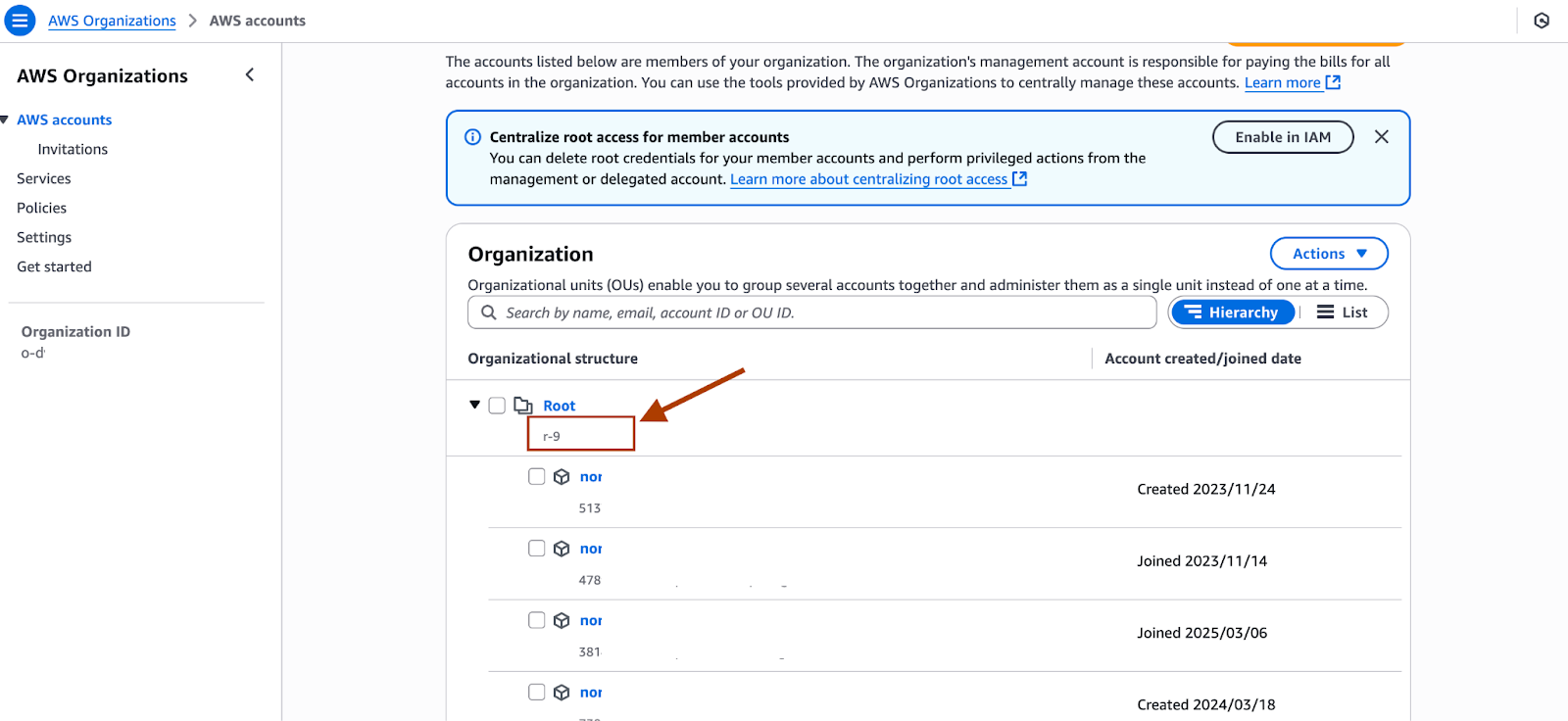Viewport: 1568px width, 721px height.
Task: Click the account cube icon beside 2023/11/24 row
Action: click(x=562, y=477)
